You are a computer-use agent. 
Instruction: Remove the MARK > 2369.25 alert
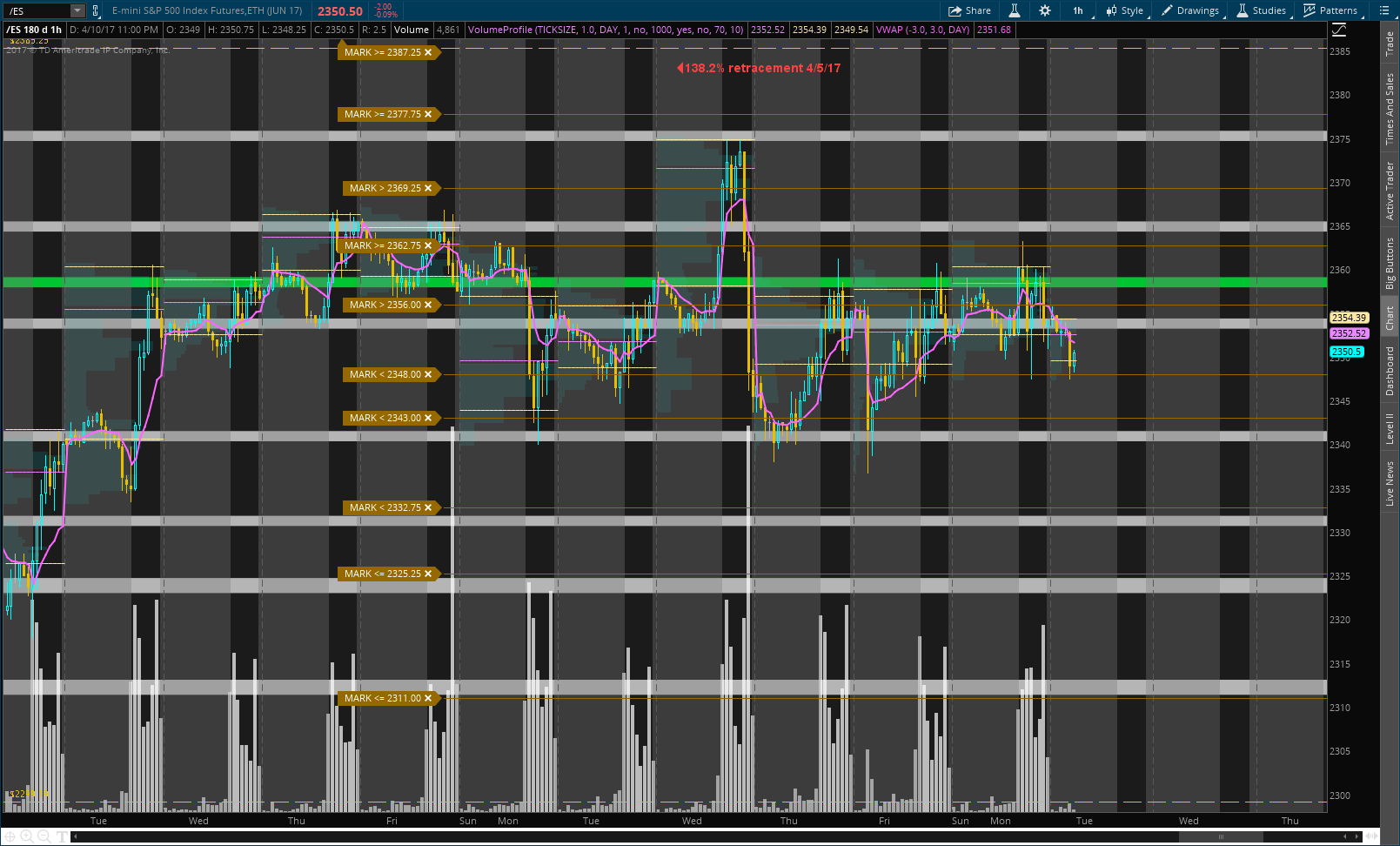(x=428, y=188)
